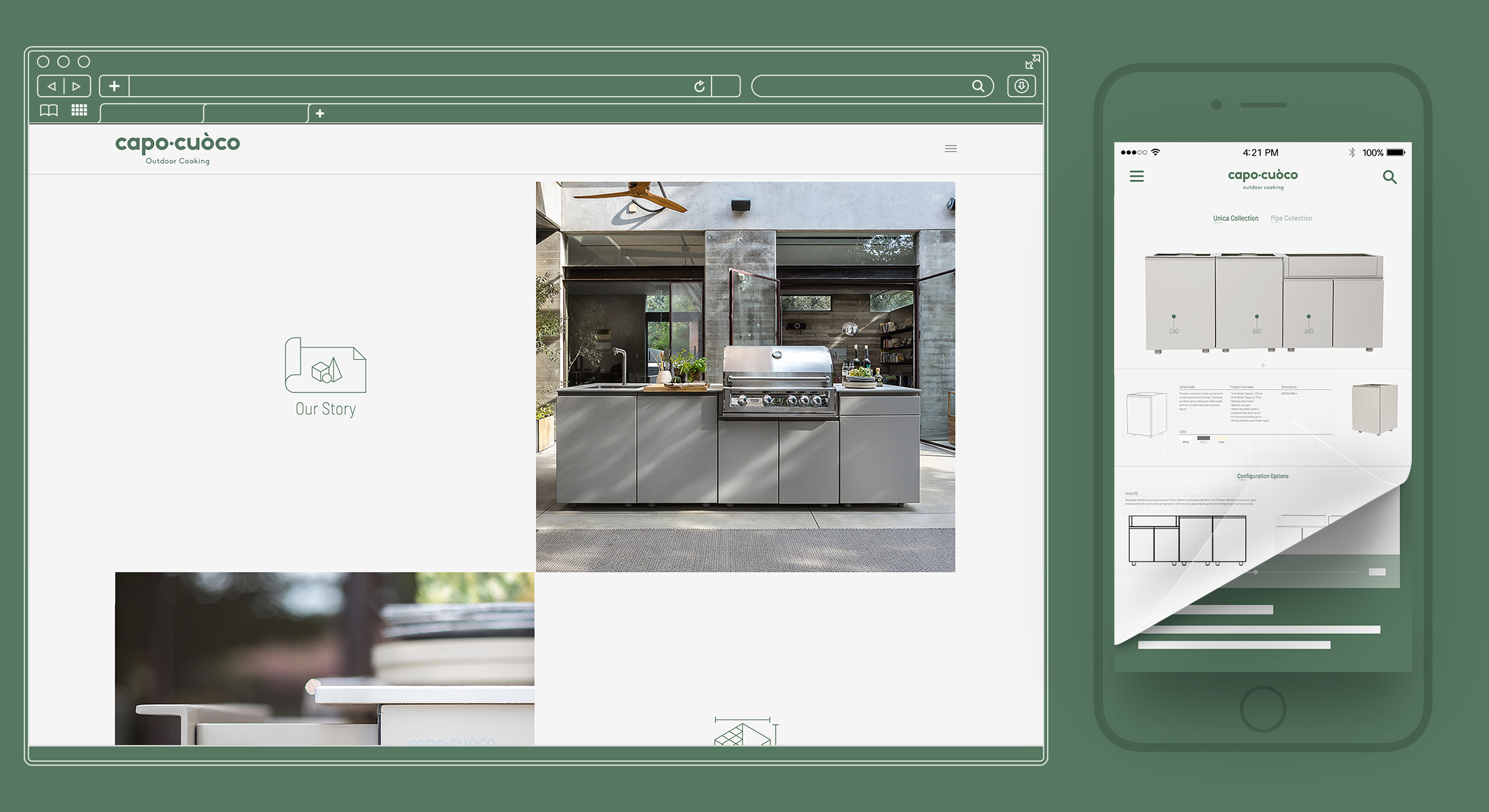Open the mobile hamburger menu
Viewport: 1489px width, 812px height.
(1137, 177)
